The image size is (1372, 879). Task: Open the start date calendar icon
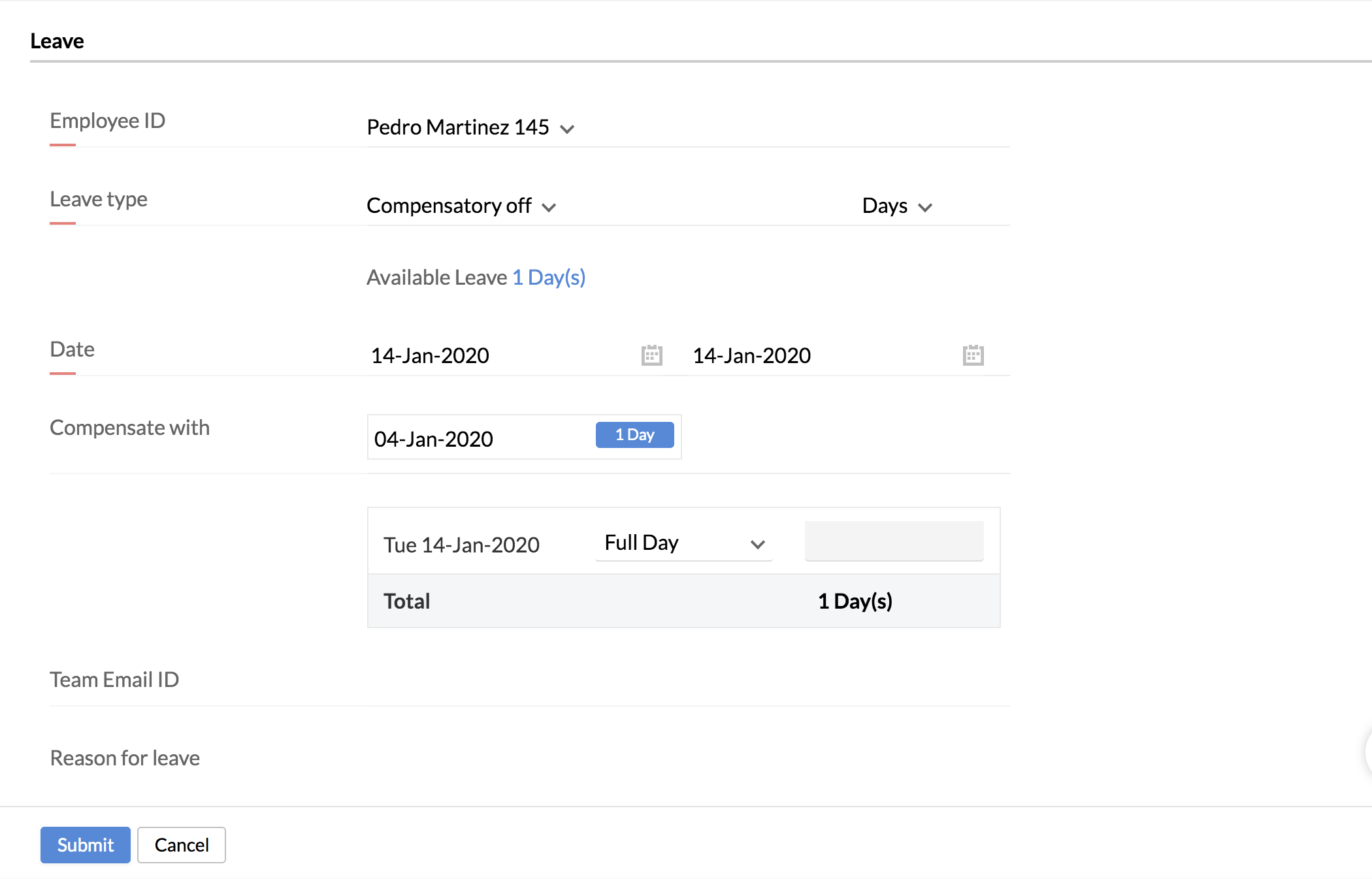tap(651, 355)
